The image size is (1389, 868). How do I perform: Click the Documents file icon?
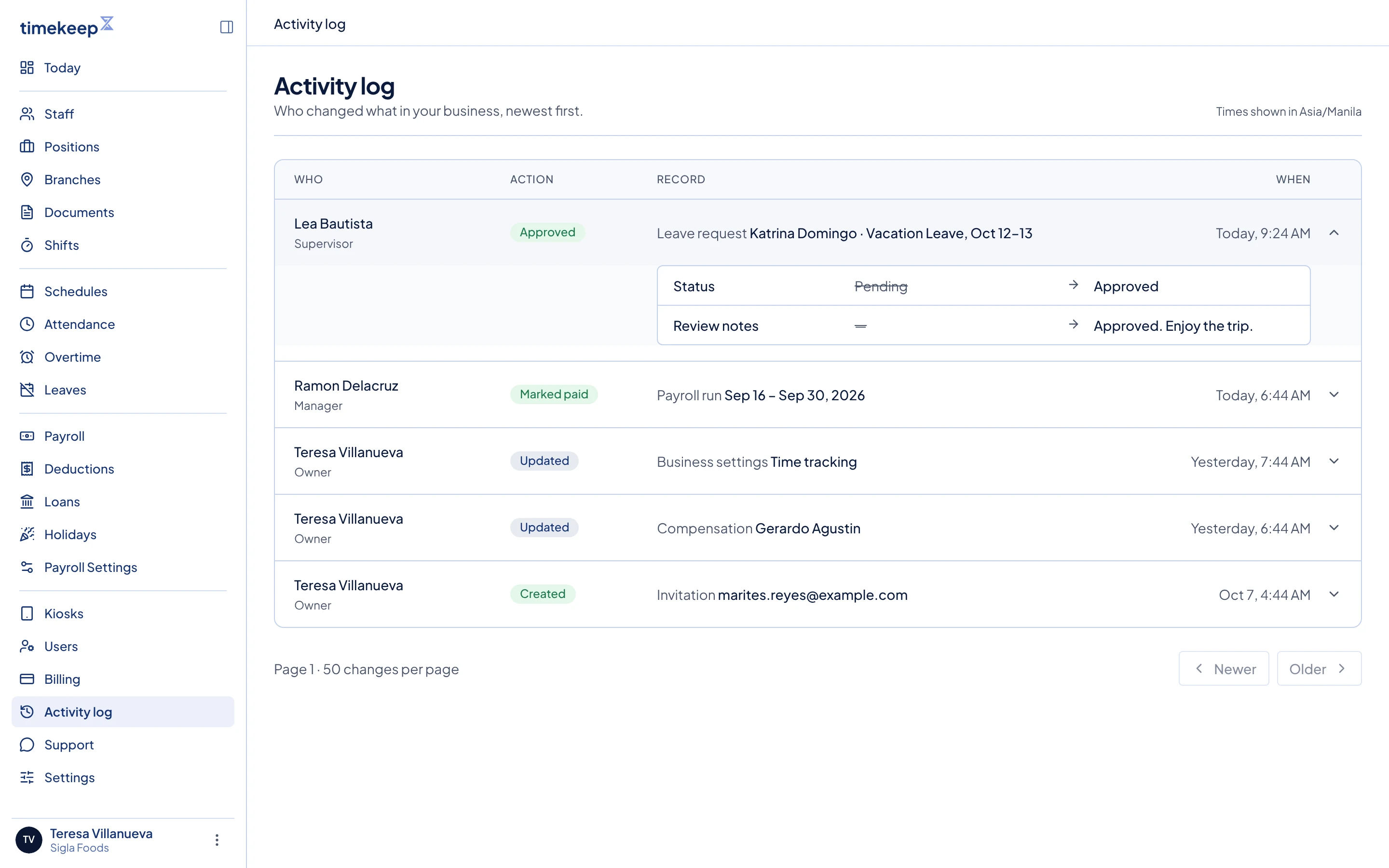click(27, 212)
